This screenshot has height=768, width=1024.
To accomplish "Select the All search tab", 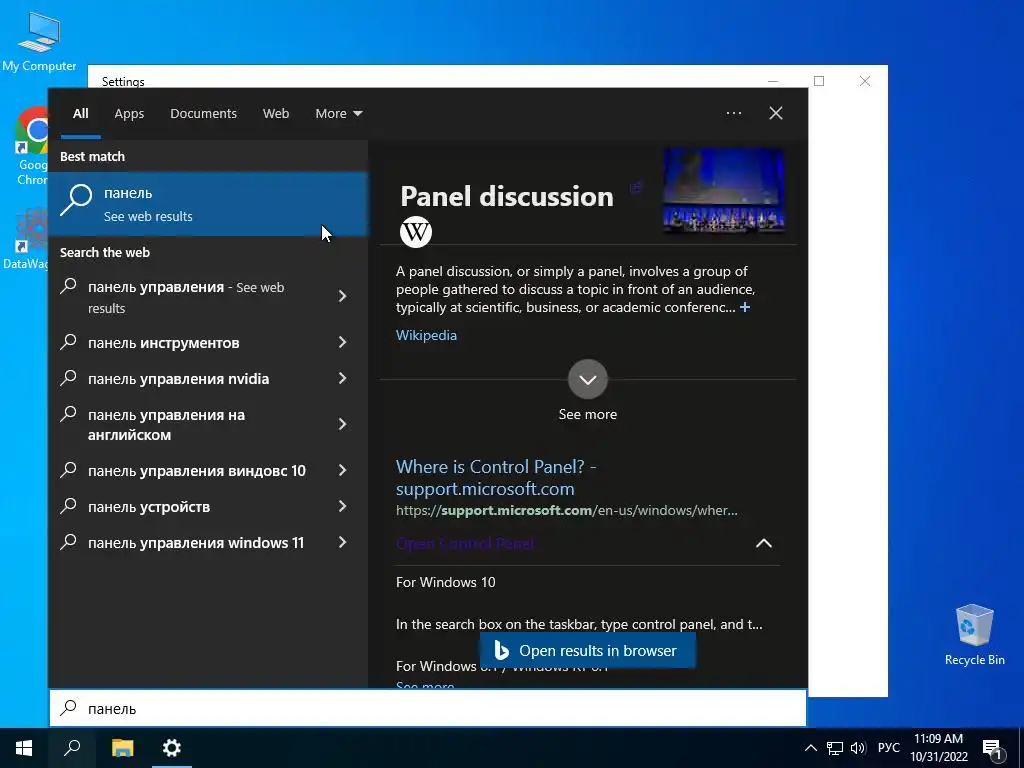I will (x=81, y=114).
